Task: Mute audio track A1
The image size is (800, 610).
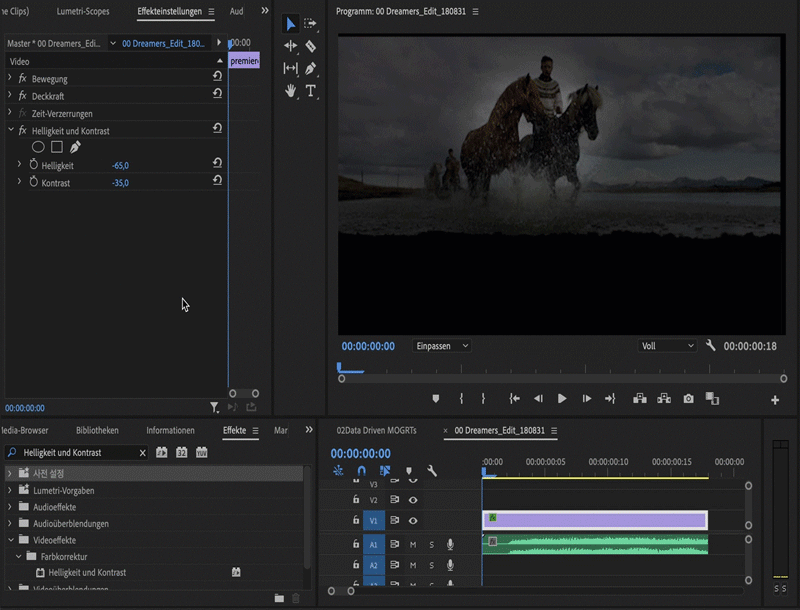Action: pyautogui.click(x=413, y=544)
